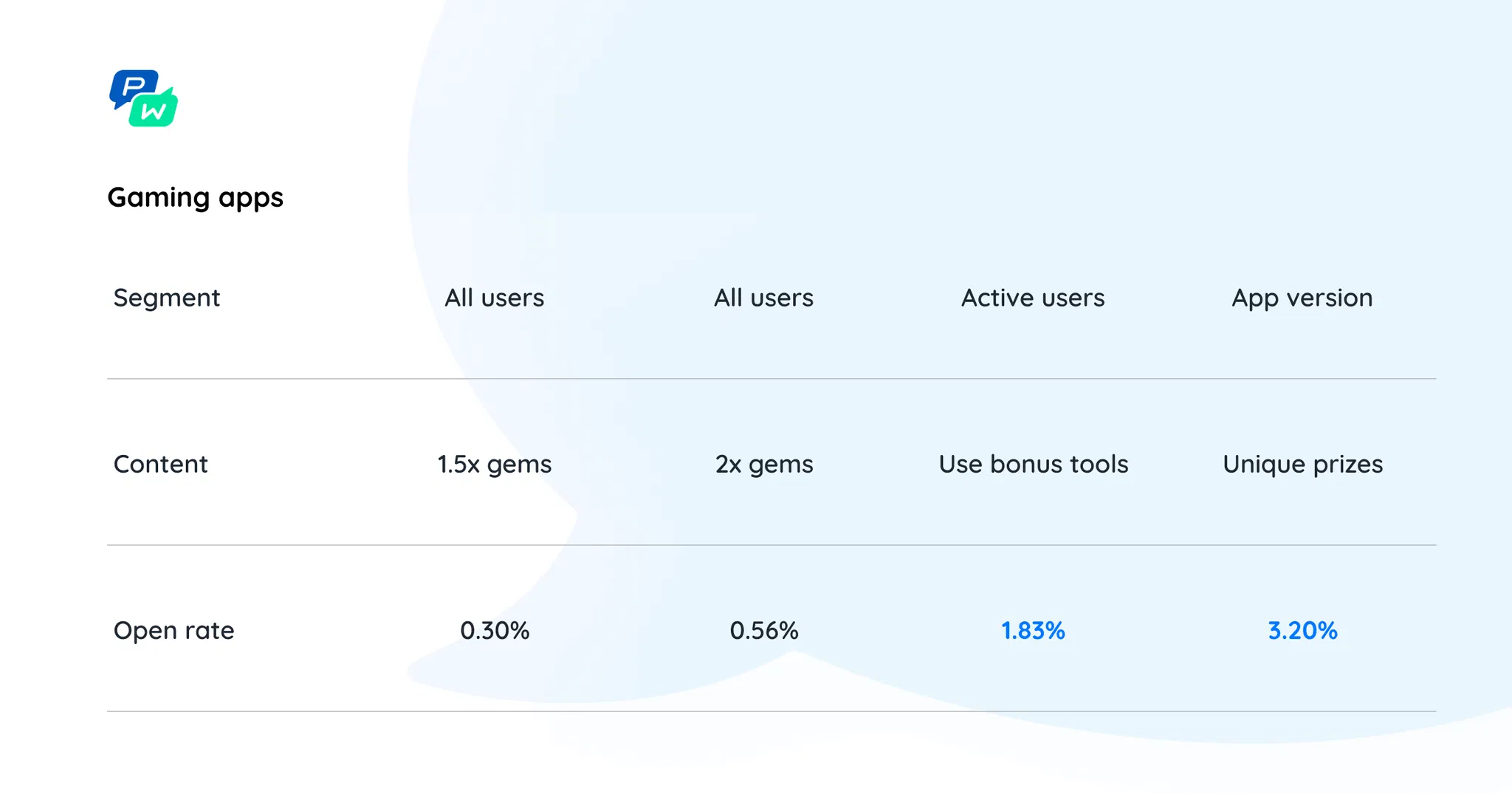Click the Open rate row label

[173, 630]
